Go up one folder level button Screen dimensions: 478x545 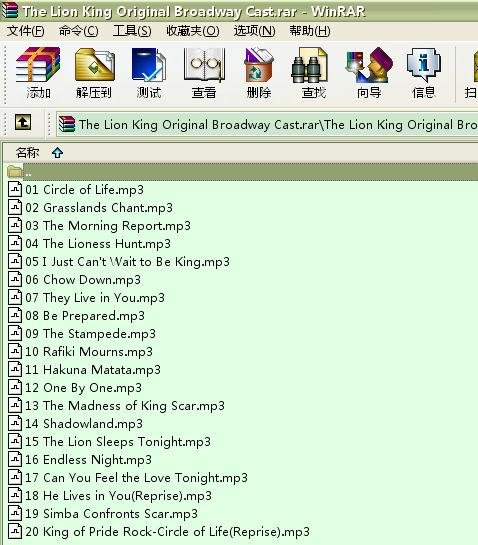click(23, 122)
